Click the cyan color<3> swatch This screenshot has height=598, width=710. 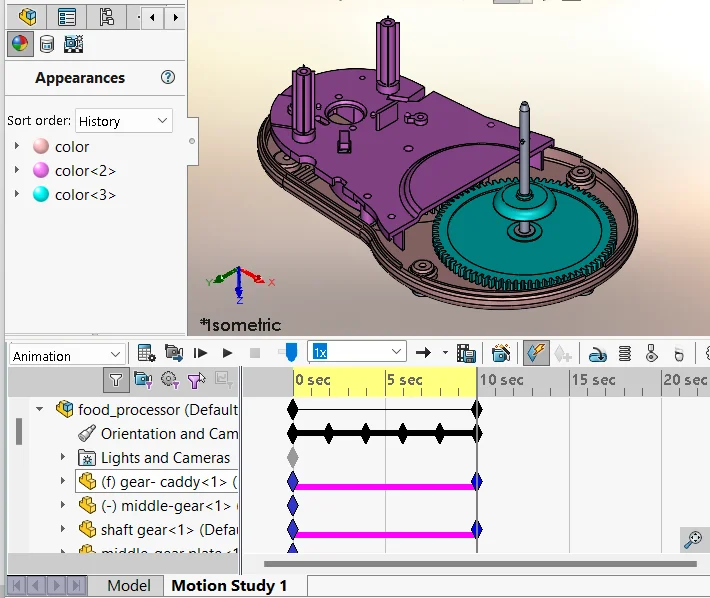(41, 195)
